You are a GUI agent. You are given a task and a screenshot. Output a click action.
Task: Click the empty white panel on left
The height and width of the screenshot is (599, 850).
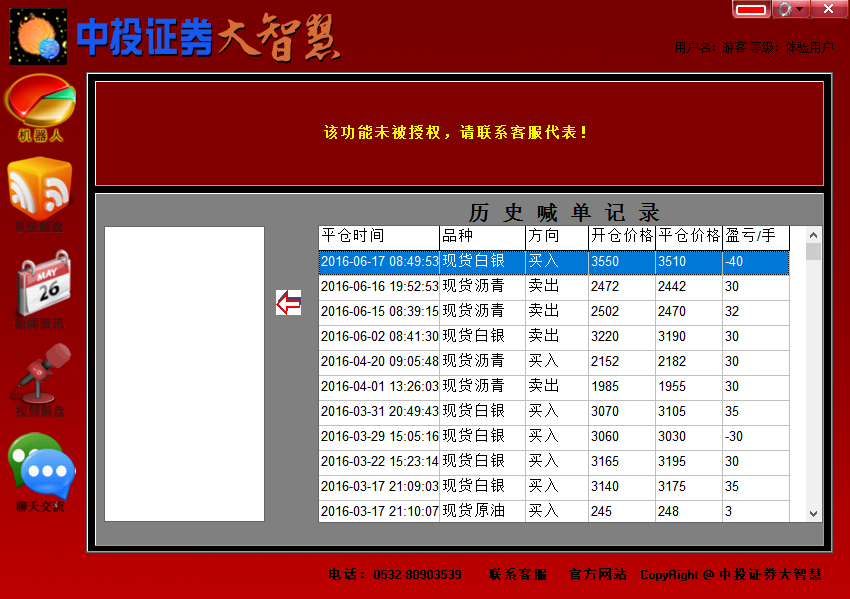click(184, 373)
